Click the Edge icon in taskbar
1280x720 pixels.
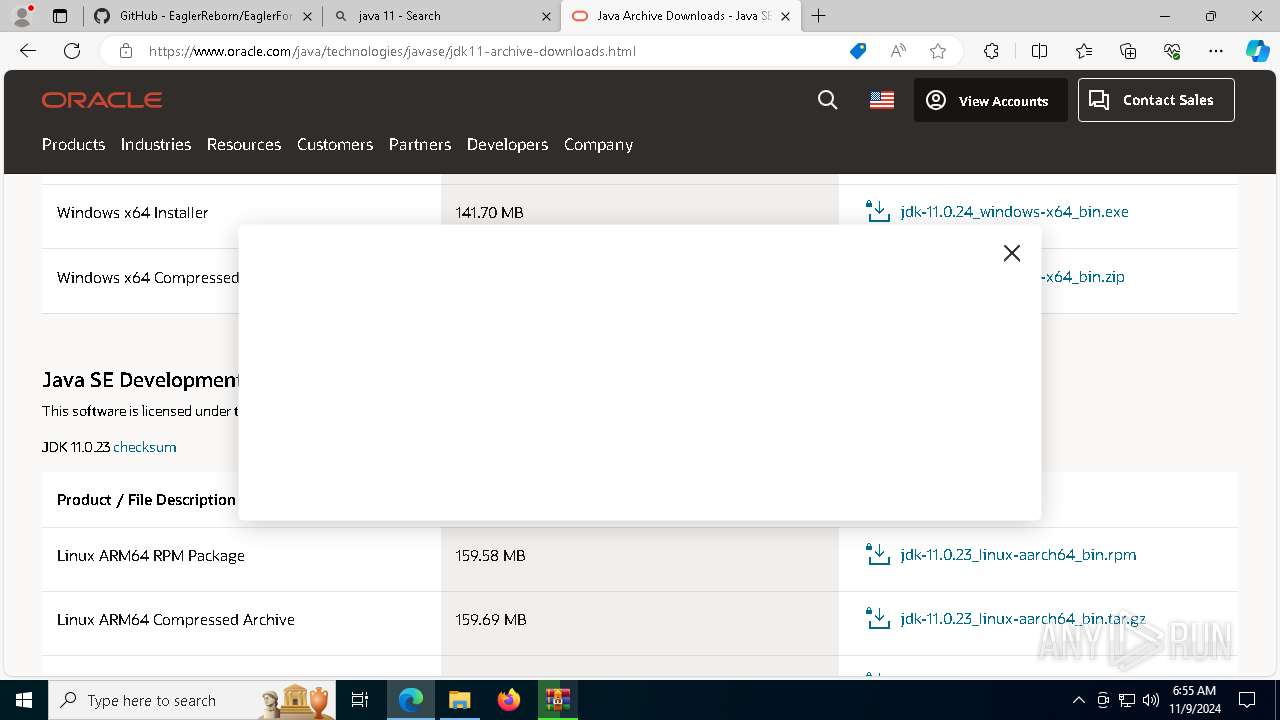click(x=411, y=700)
